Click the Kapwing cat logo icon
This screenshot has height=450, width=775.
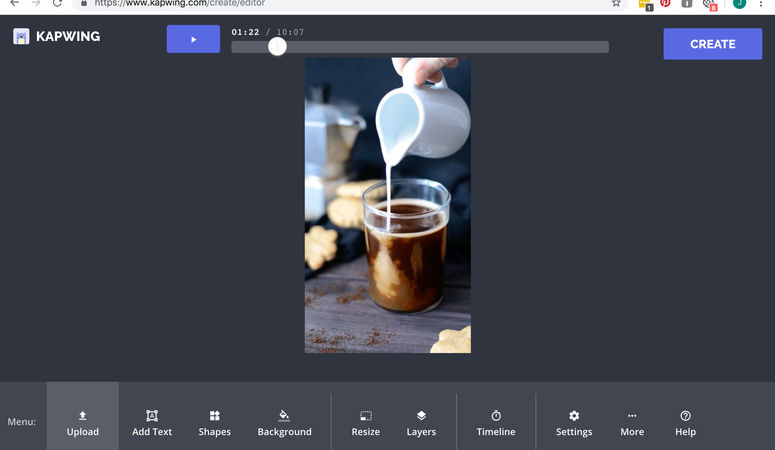[x=21, y=37]
